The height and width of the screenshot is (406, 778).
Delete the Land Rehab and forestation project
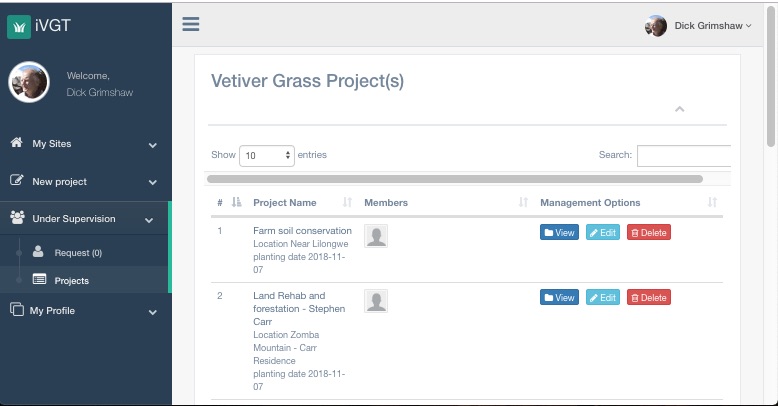[x=648, y=297]
